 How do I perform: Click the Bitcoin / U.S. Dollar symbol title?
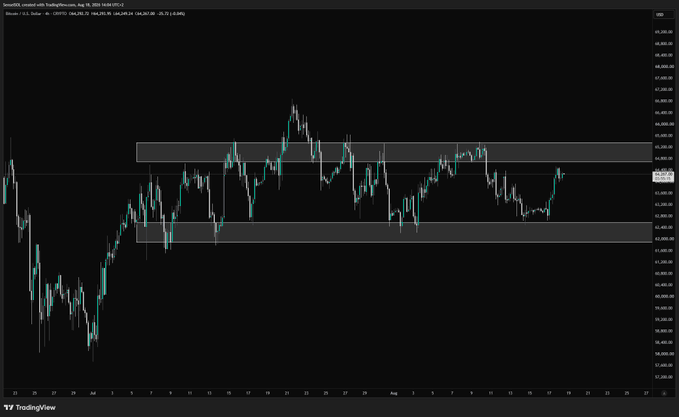(x=22, y=14)
